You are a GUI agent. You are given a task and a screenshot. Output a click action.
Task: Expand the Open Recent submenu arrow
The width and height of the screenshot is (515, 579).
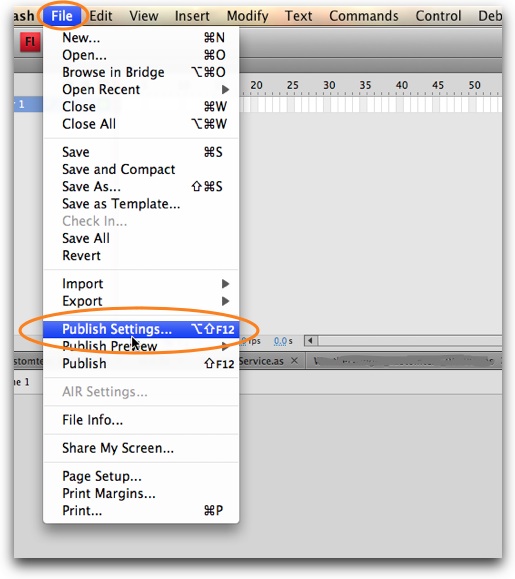(225, 89)
